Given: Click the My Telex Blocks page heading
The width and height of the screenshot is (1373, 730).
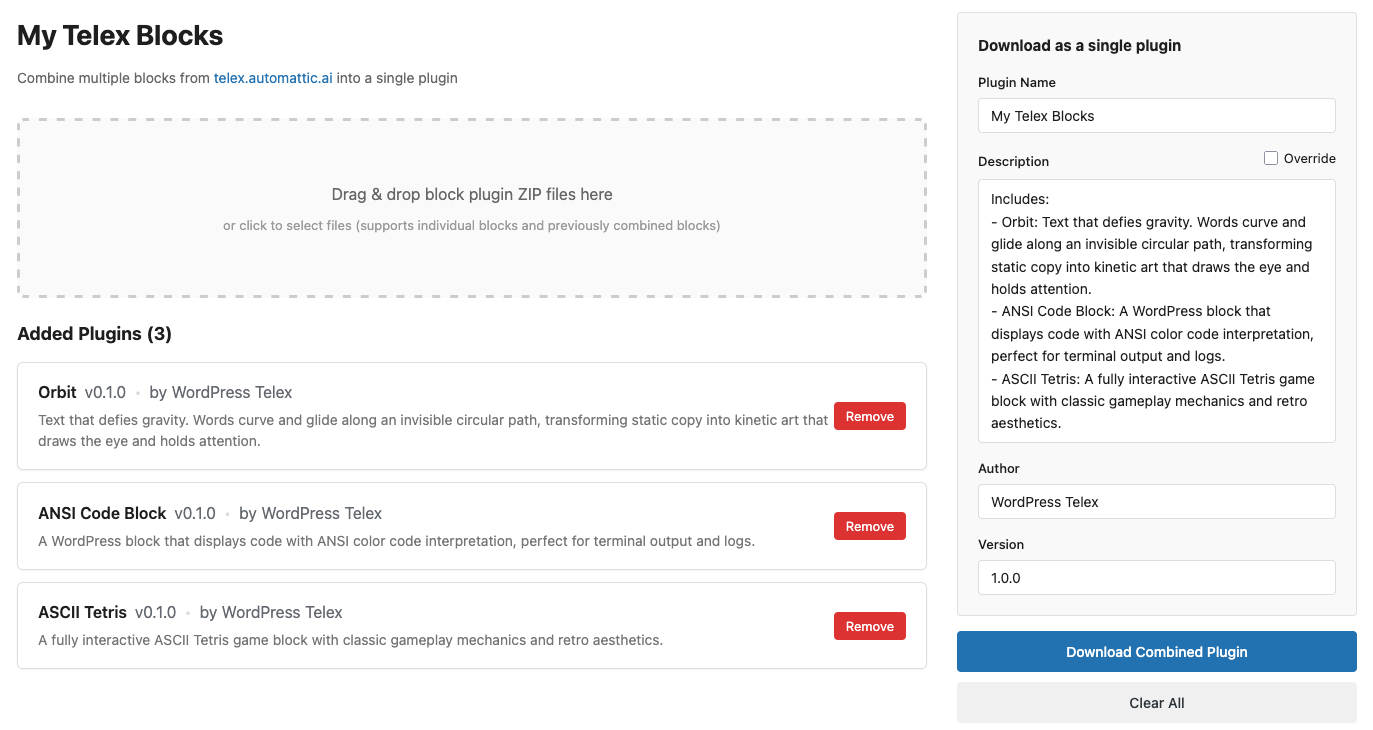Looking at the screenshot, I should pyautogui.click(x=120, y=36).
